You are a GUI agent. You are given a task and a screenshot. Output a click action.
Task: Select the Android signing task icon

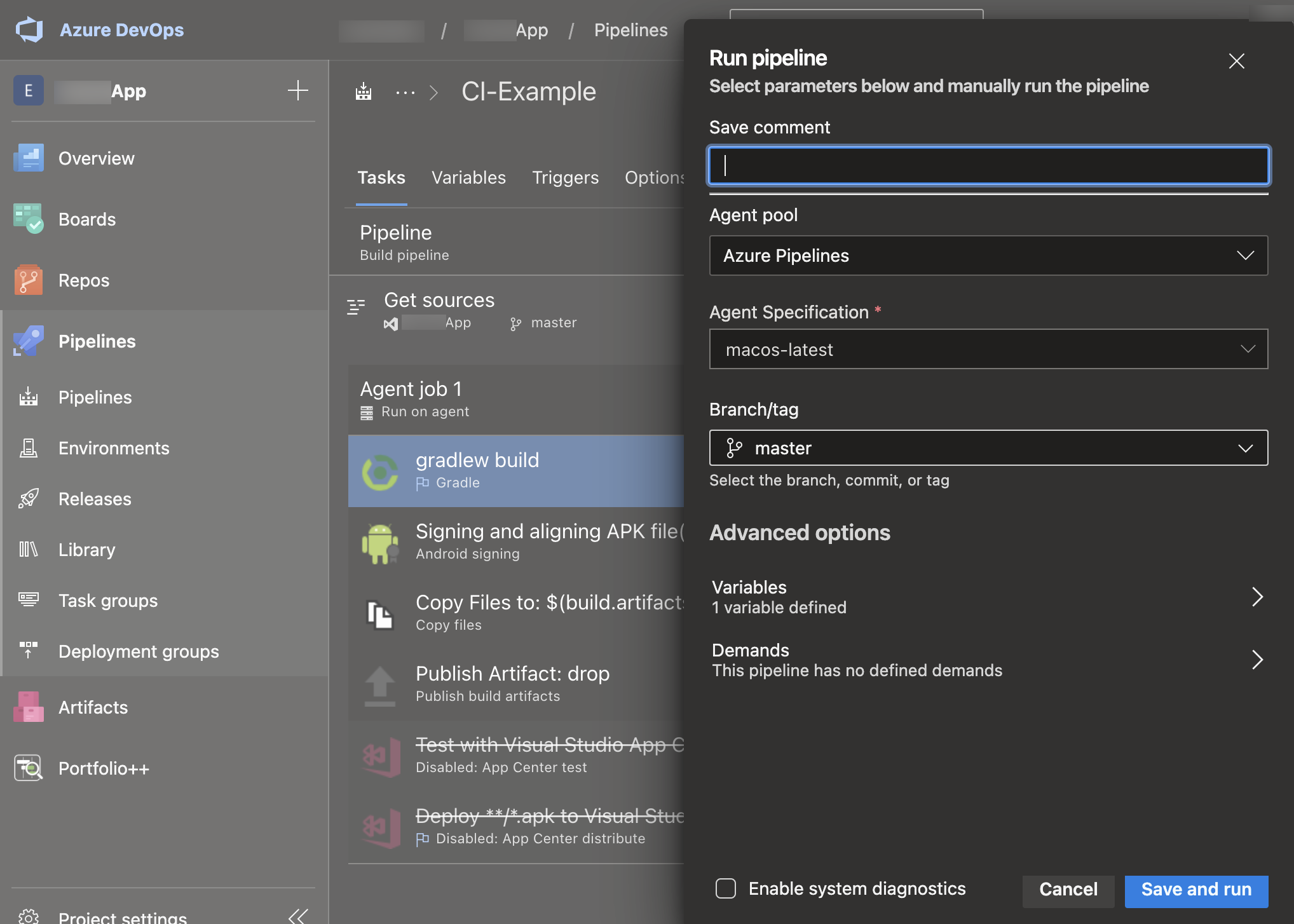[380, 543]
